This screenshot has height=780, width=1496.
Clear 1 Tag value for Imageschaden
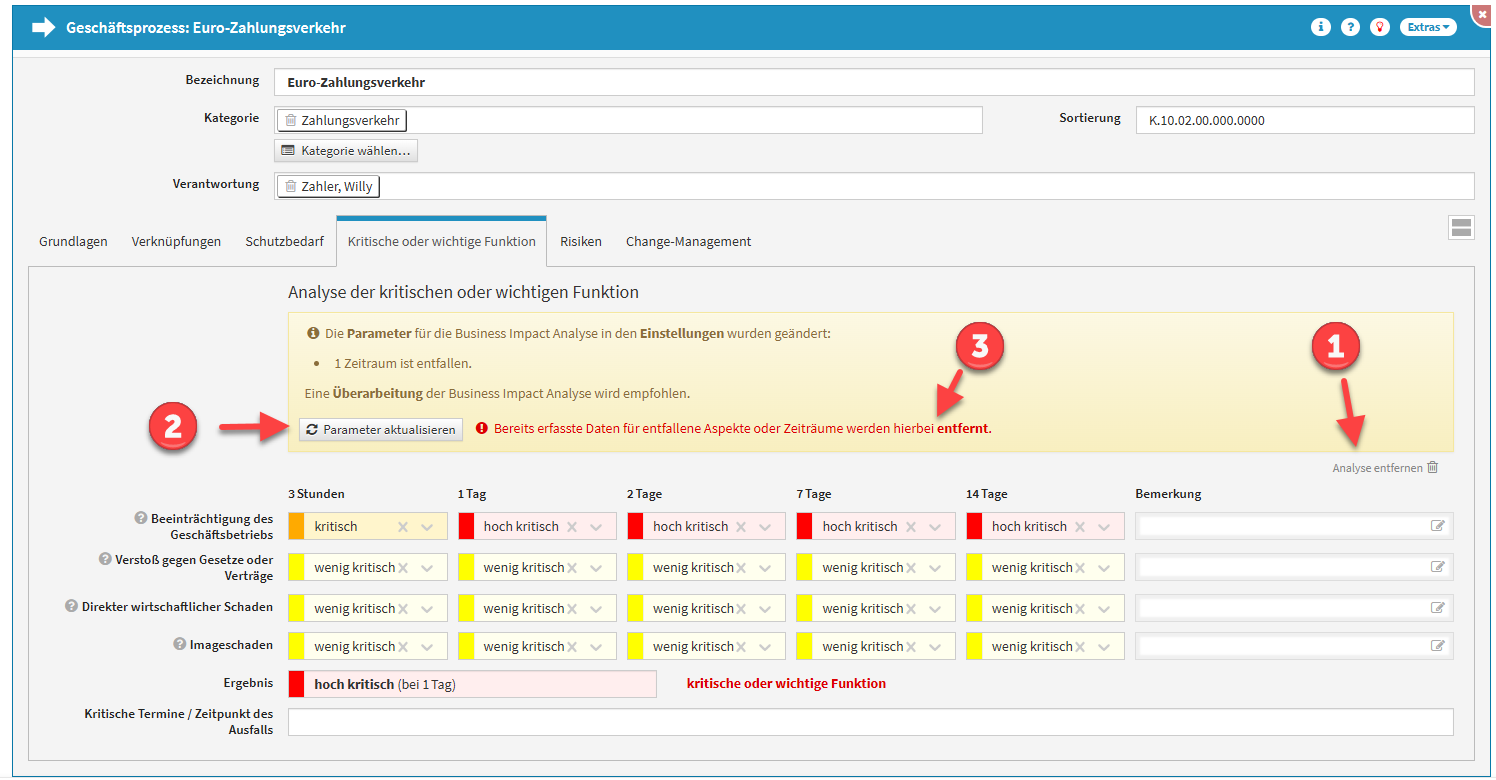[x=572, y=647]
